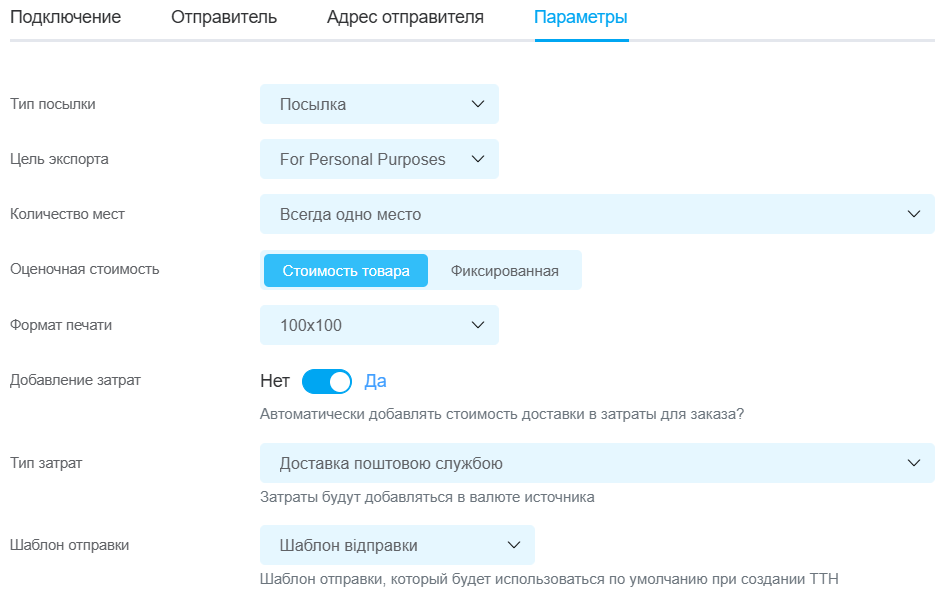Open the Тип посылки dropdown
The height and width of the screenshot is (605, 947).
379,104
